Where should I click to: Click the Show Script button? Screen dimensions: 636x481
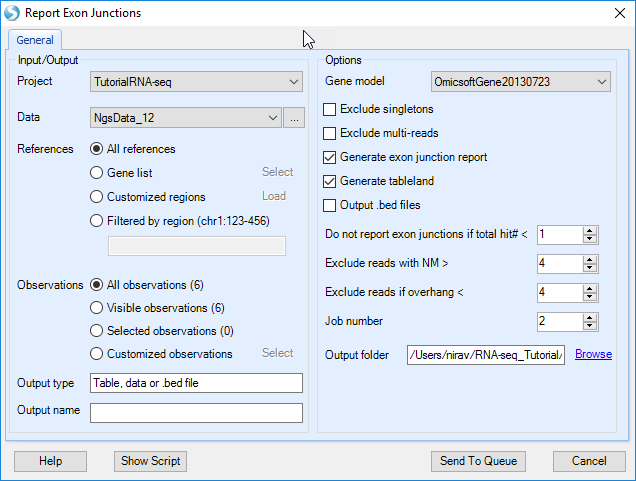150,461
